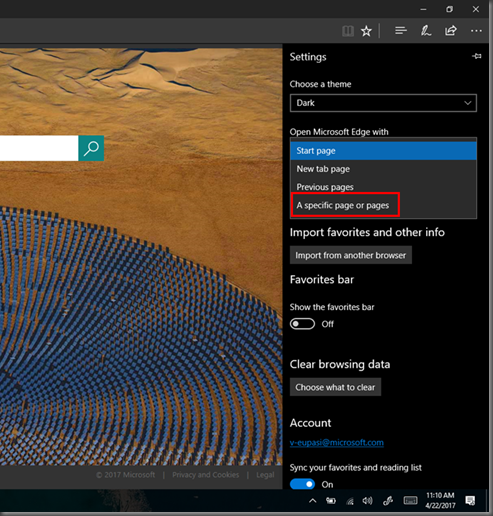Click Choose what to clear button
Screen dimensions: 493x516
pyautogui.click(x=335, y=387)
